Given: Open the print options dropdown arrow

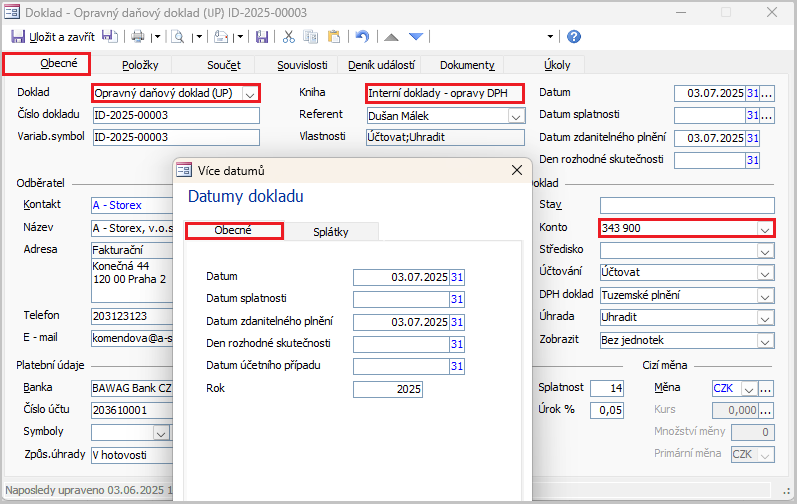Looking at the screenshot, I should point(158,37).
